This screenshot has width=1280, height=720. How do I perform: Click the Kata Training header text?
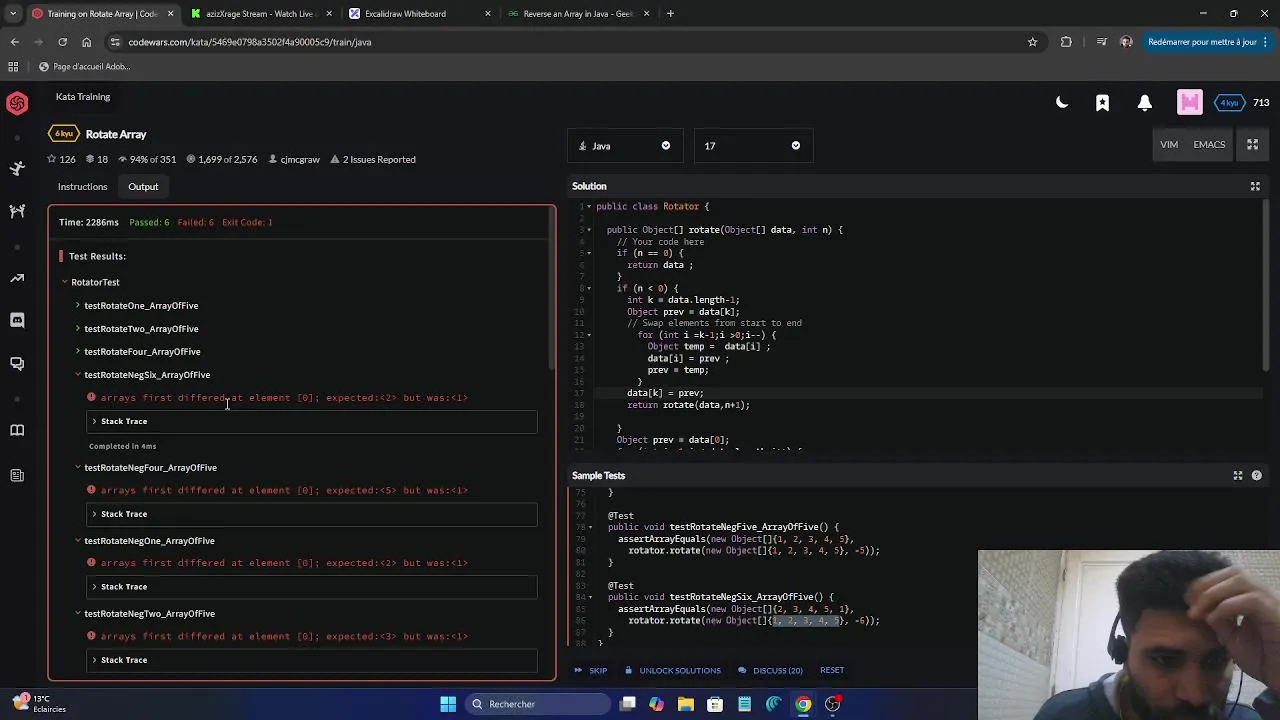83,97
